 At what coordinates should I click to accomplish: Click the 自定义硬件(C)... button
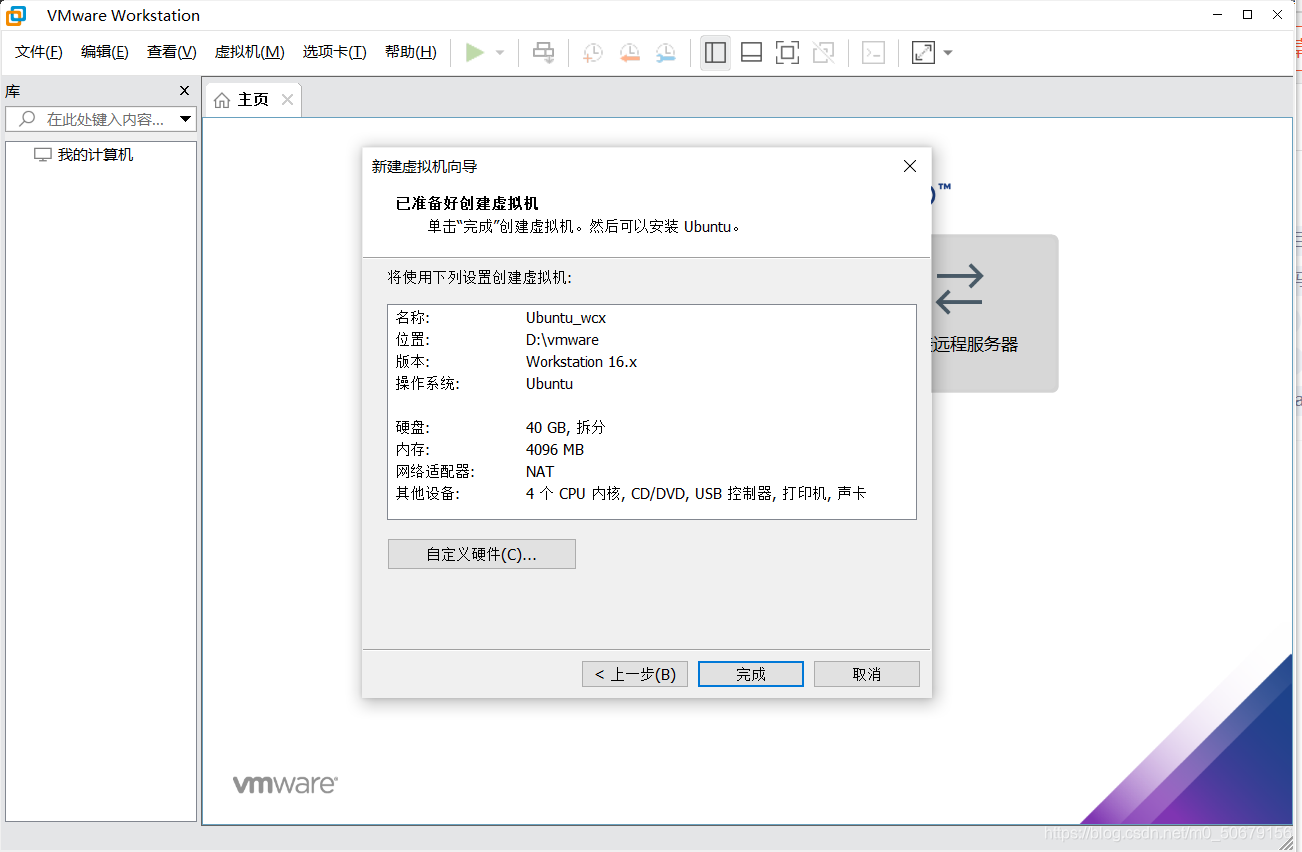[x=482, y=554]
